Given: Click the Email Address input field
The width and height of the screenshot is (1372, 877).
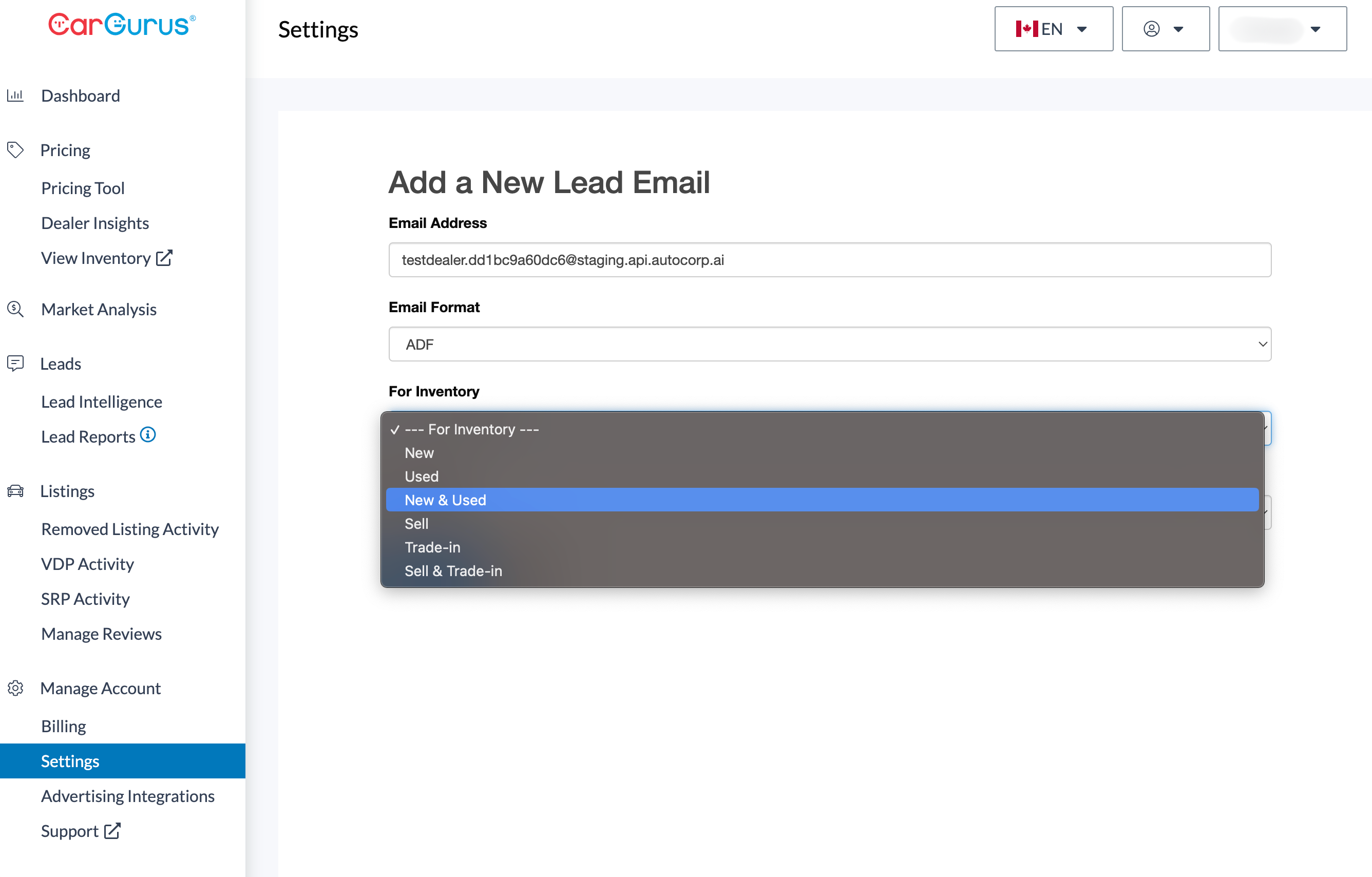Looking at the screenshot, I should (829, 260).
